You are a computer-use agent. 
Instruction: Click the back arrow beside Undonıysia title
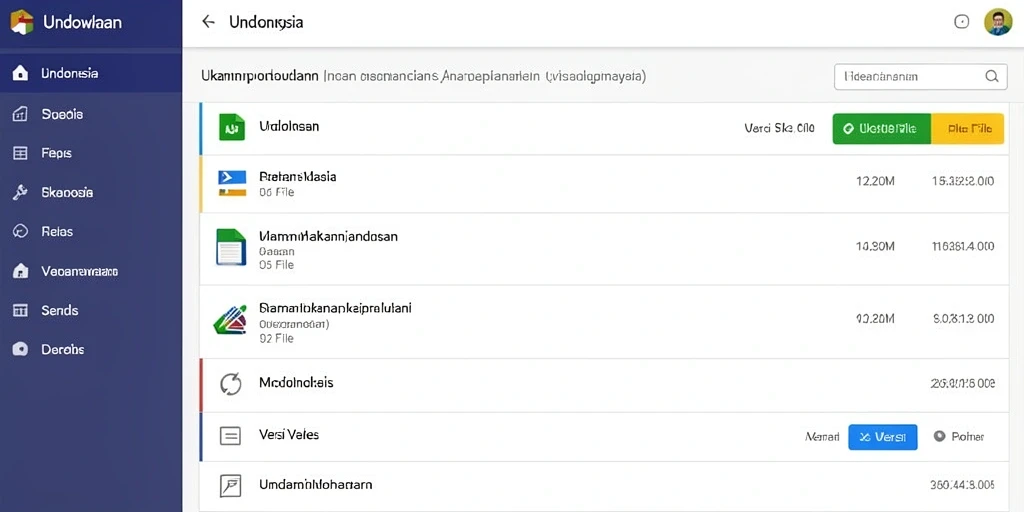[208, 22]
